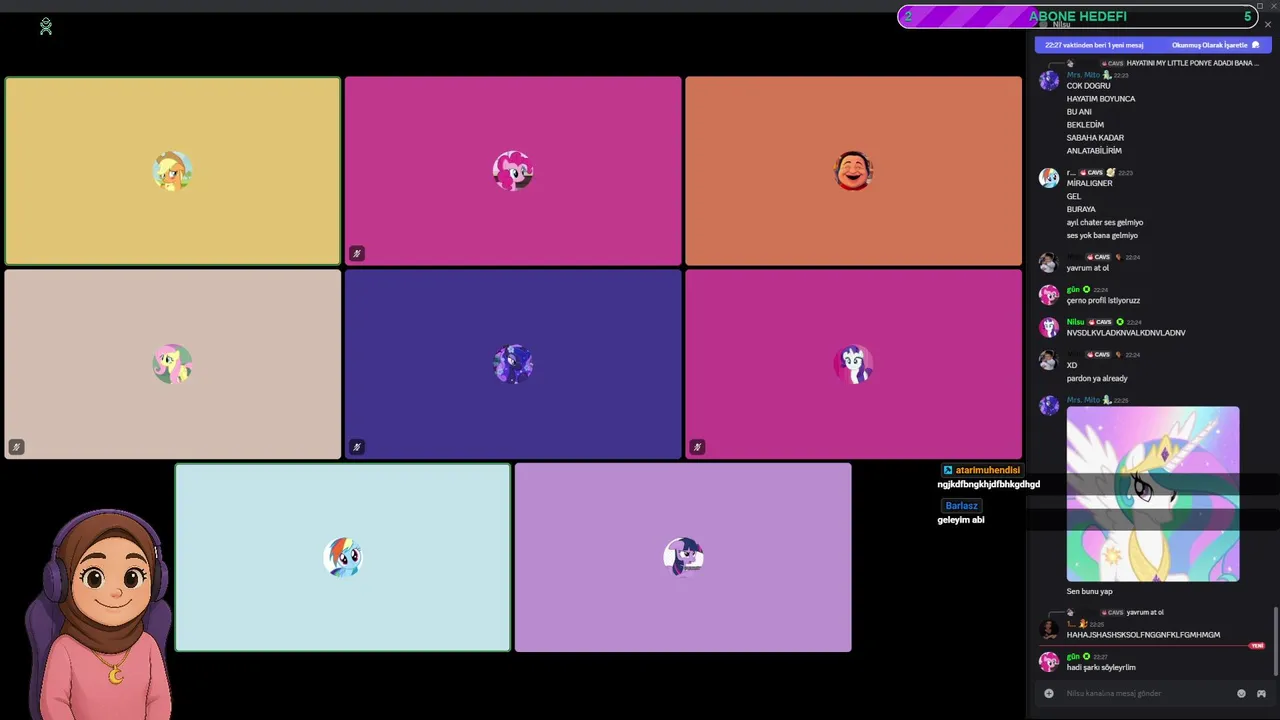
Task: Select the Applejack avatar in the yellow tile
Action: tap(172, 171)
